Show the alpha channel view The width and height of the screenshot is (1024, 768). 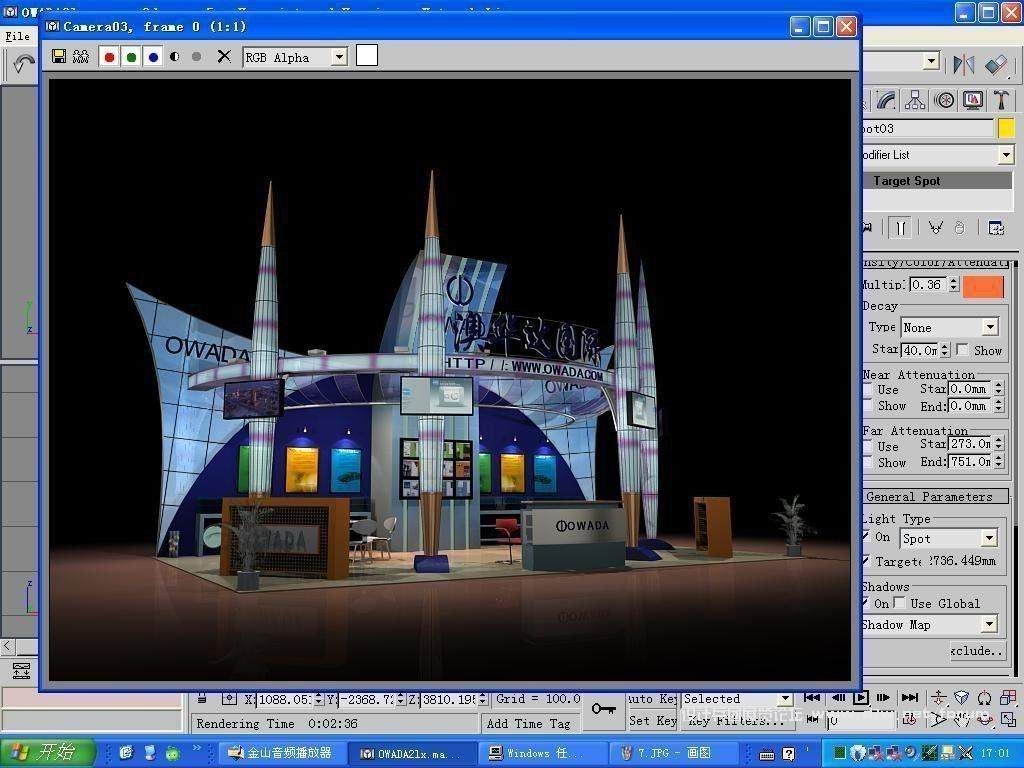click(174, 57)
